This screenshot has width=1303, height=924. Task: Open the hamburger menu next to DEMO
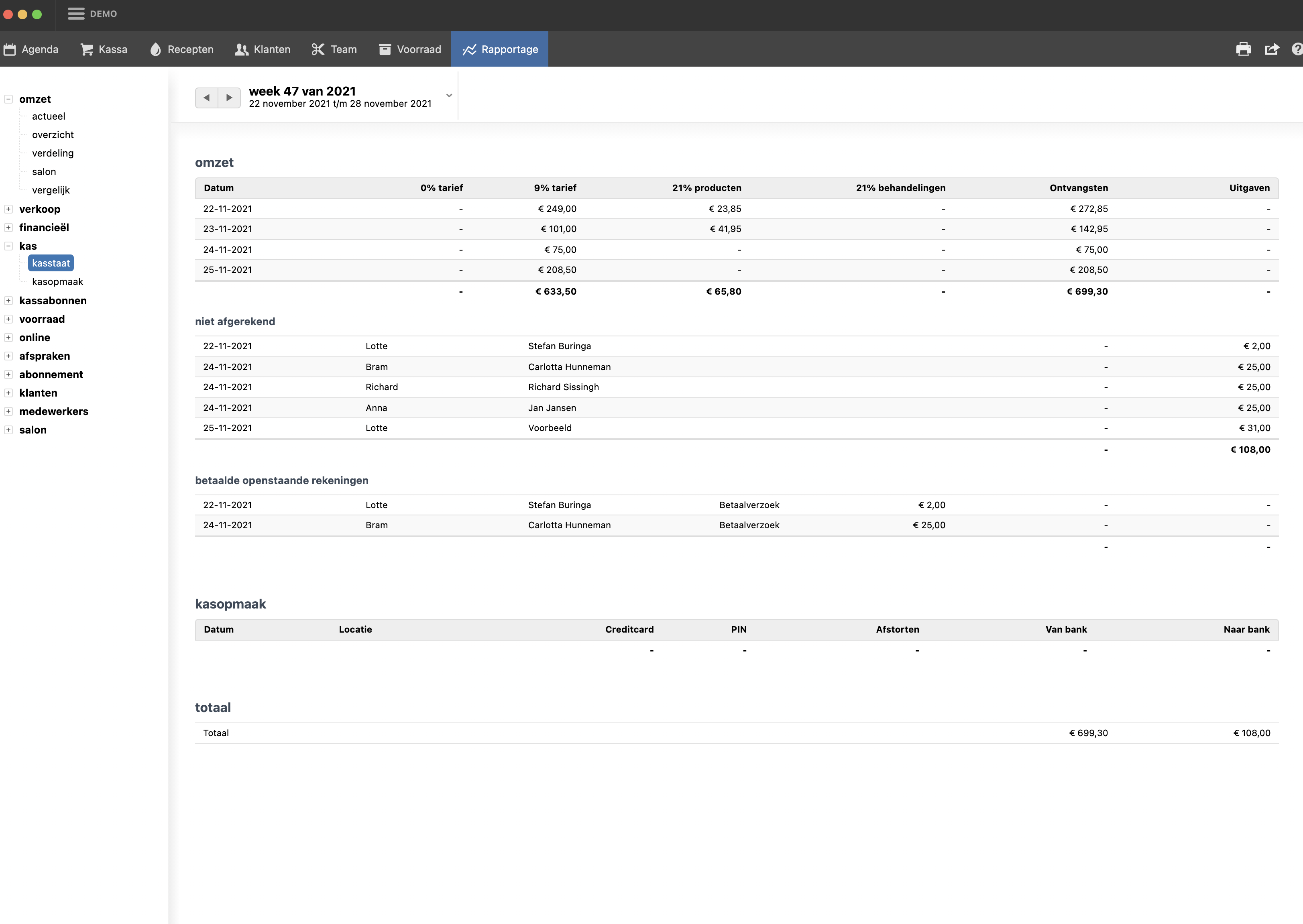pos(76,14)
